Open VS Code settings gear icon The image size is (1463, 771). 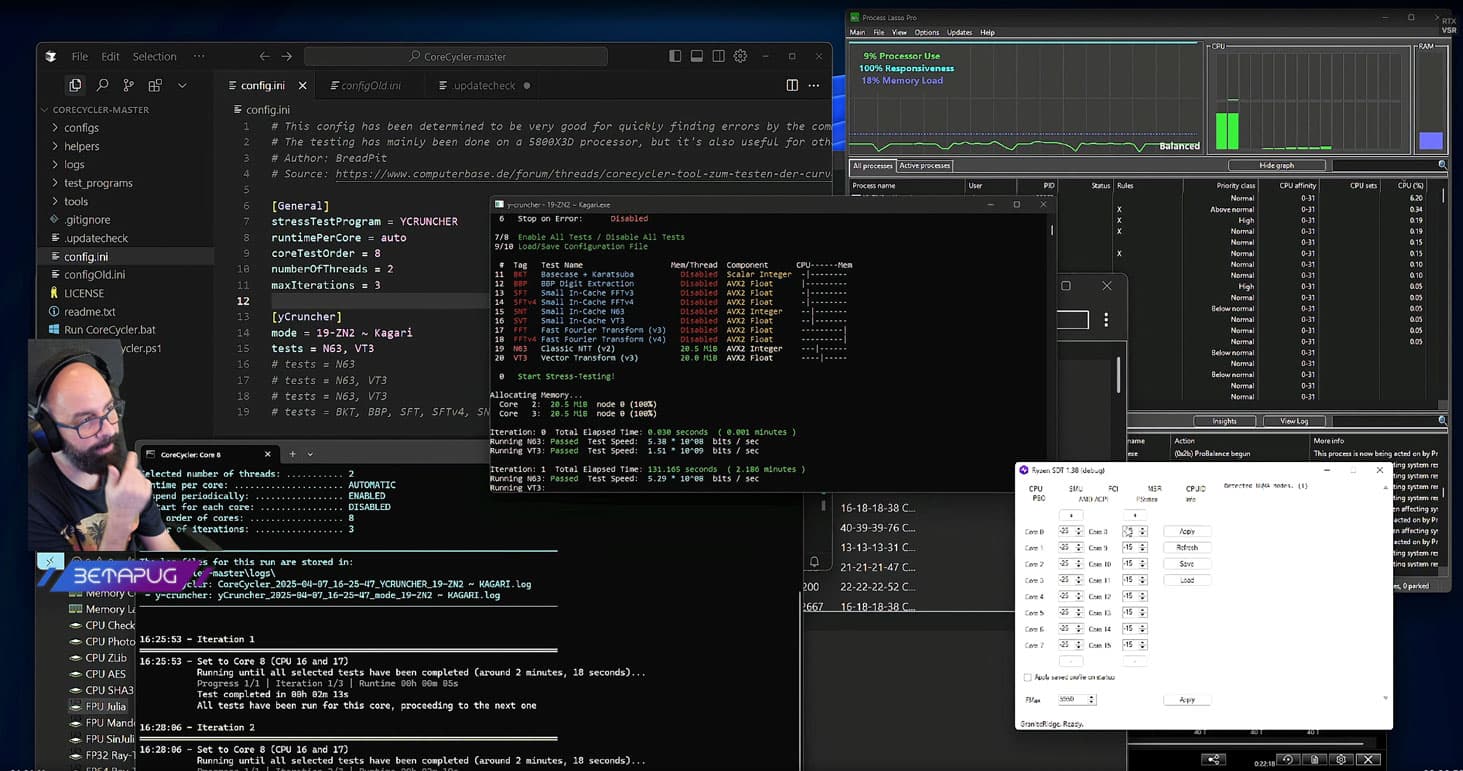(740, 56)
